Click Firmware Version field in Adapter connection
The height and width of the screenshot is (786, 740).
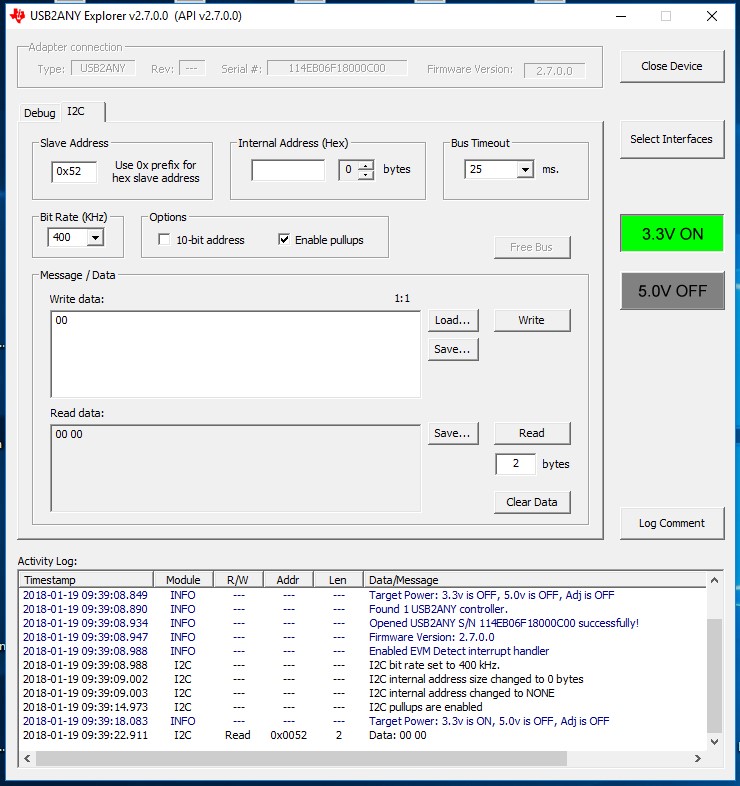(x=554, y=71)
